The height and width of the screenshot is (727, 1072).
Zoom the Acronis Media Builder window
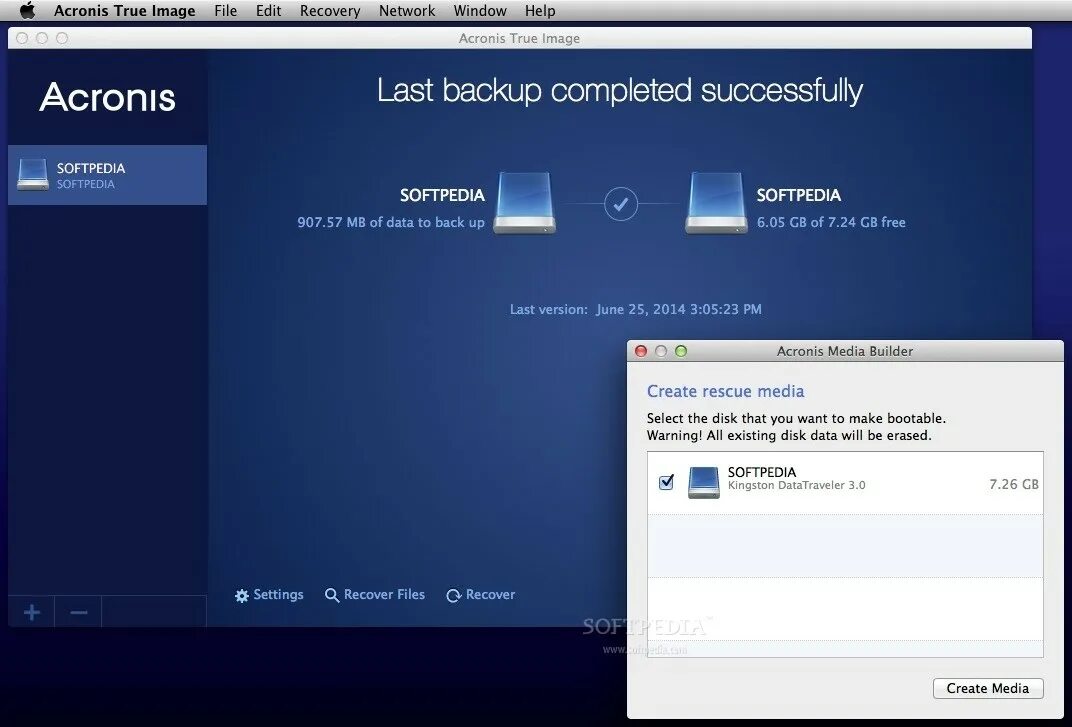(681, 351)
